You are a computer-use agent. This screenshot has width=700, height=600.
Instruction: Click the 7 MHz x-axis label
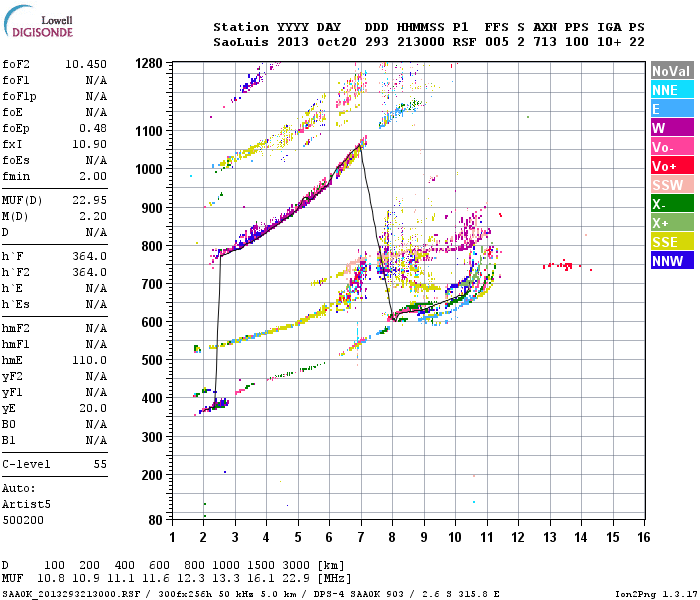click(361, 537)
